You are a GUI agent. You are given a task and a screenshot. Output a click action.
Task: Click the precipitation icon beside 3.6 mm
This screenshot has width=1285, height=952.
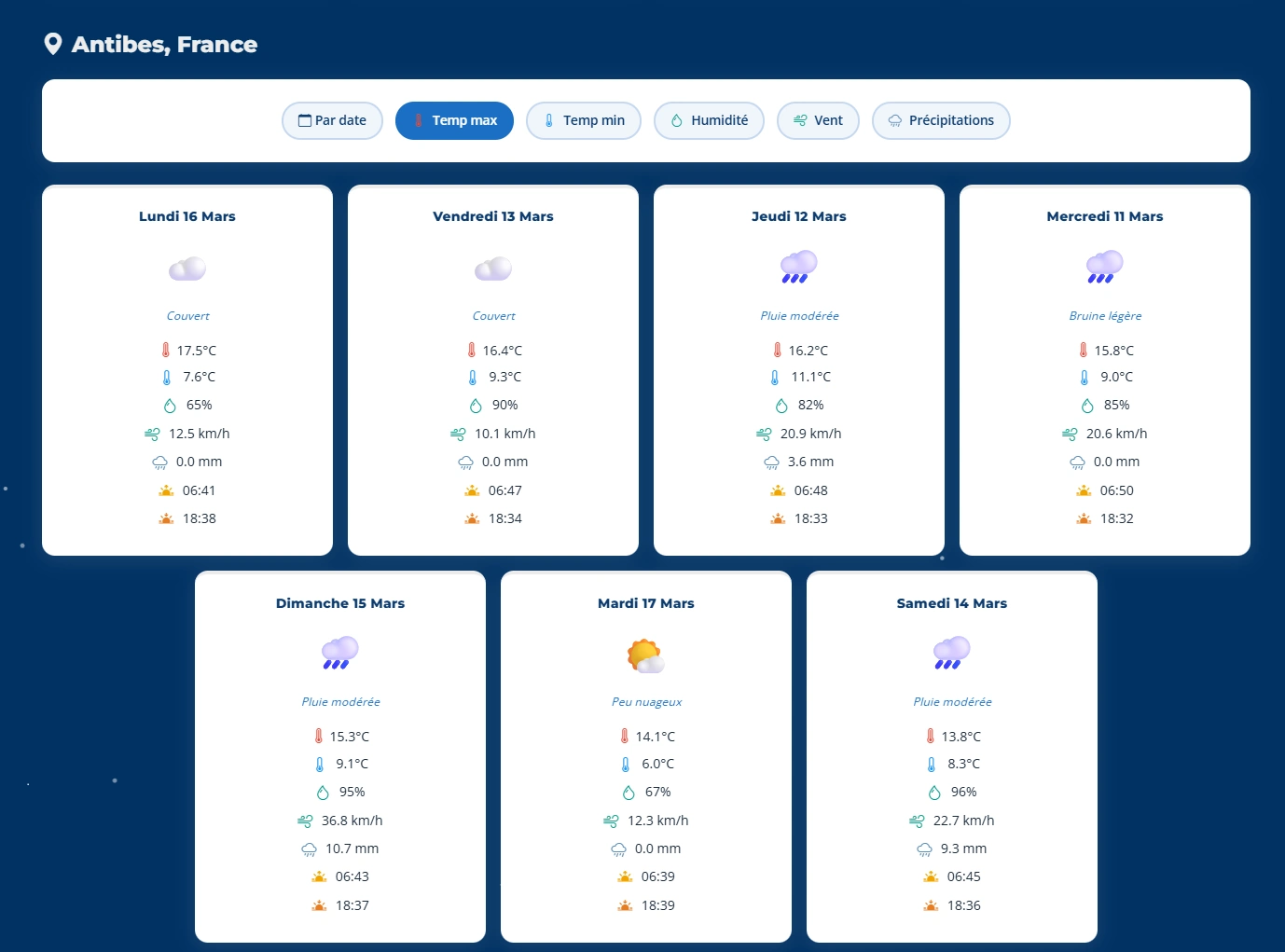point(771,462)
